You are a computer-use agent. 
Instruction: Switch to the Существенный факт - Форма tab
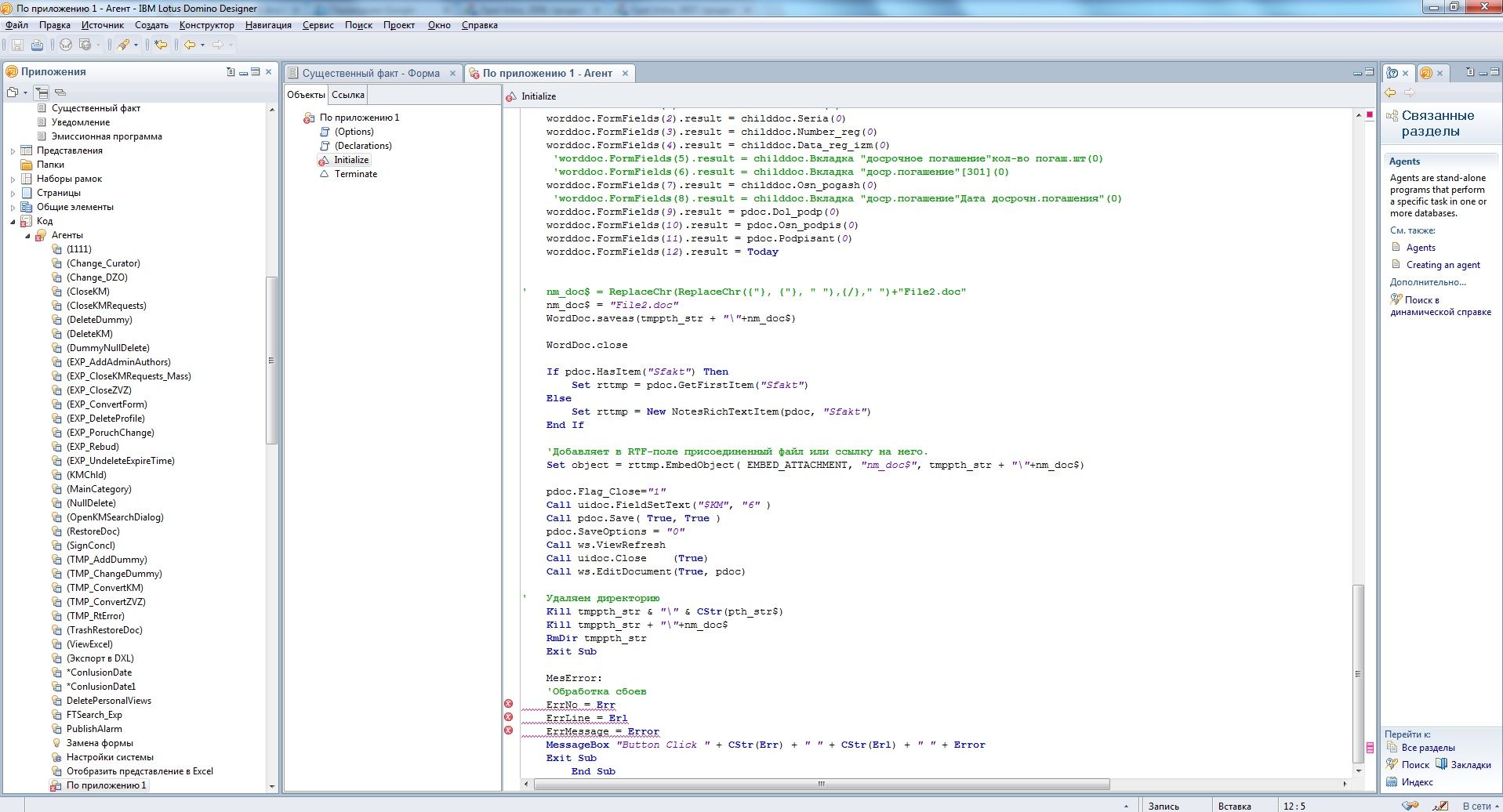370,73
